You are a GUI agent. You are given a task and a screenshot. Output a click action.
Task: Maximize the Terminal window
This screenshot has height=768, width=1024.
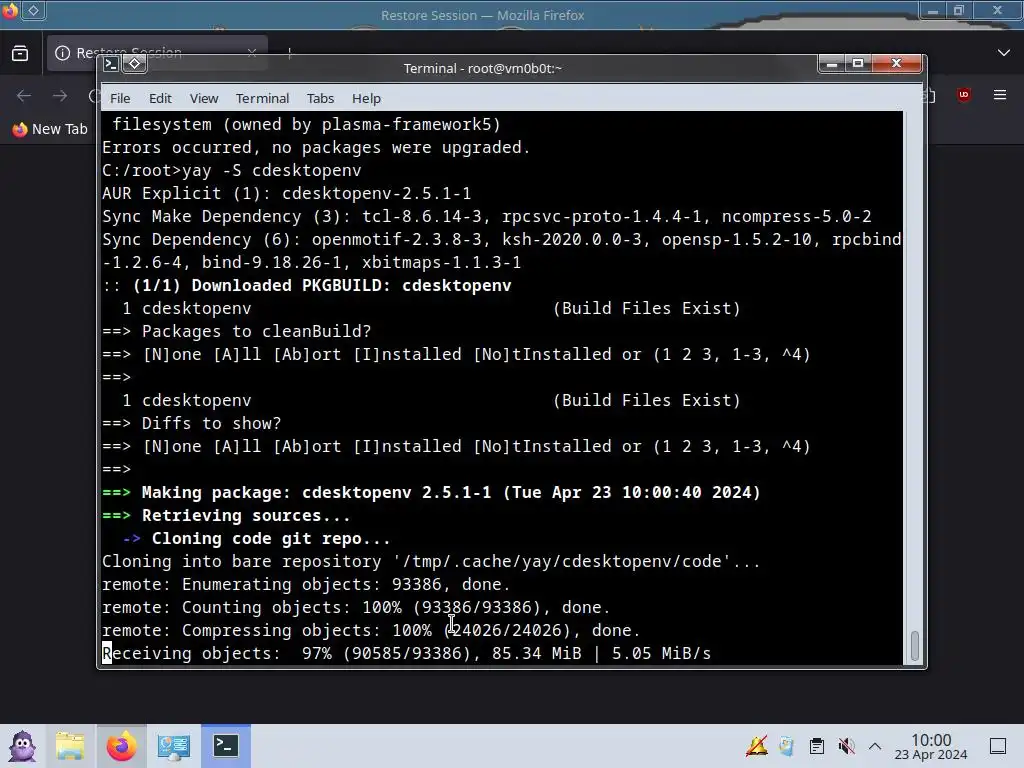pyautogui.click(x=858, y=63)
